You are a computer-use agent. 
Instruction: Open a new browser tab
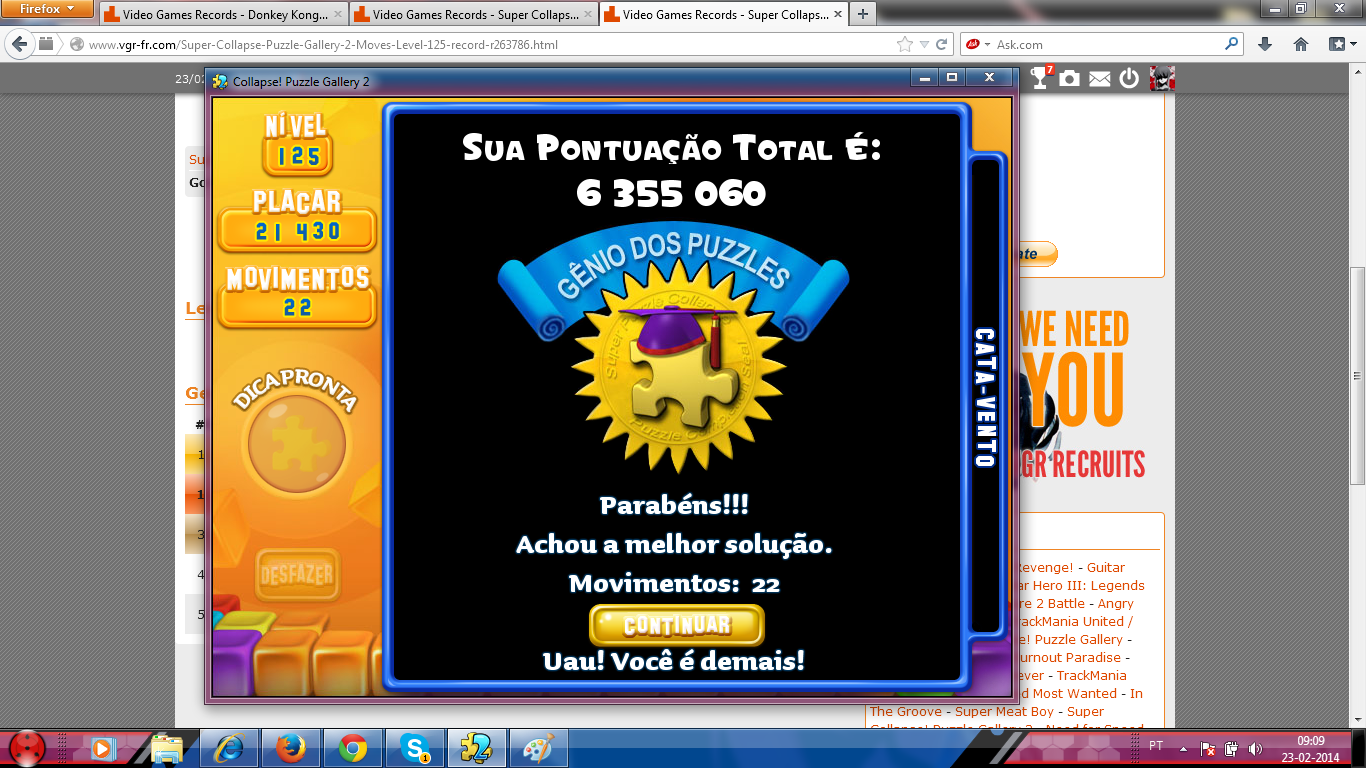pos(862,14)
